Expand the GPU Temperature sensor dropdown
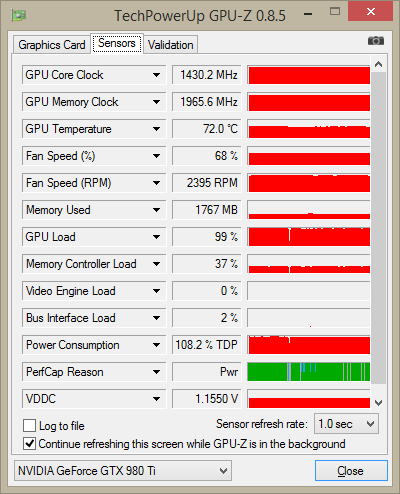 [94, 129]
